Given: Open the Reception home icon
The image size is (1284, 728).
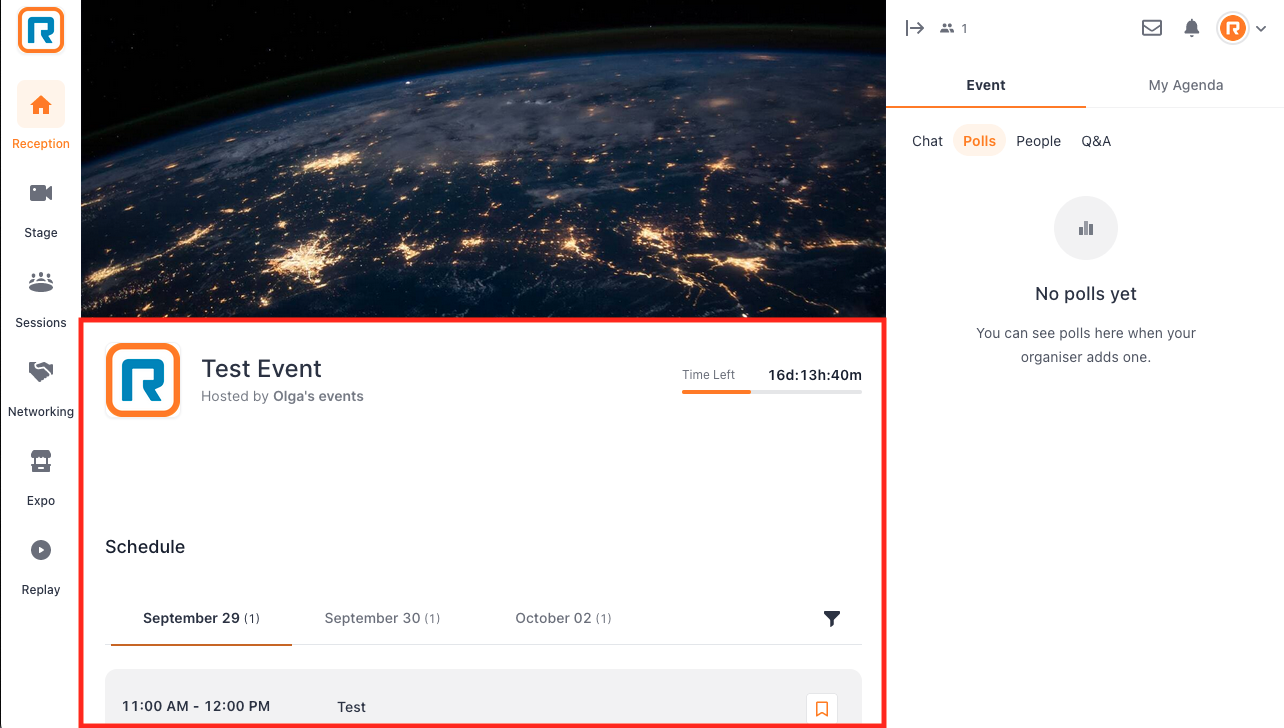Looking at the screenshot, I should click(x=41, y=104).
